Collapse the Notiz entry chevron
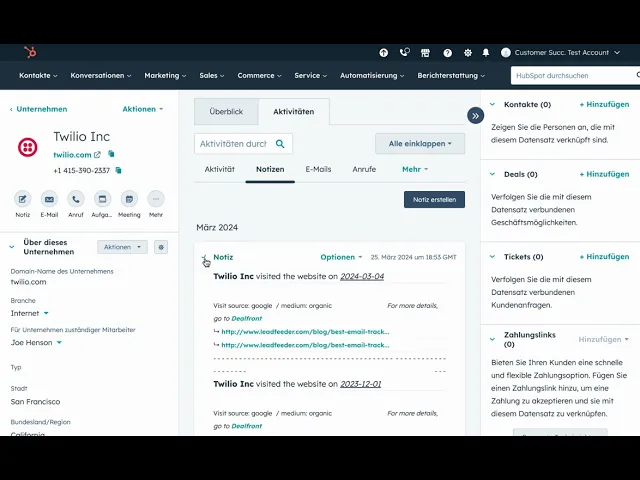The height and width of the screenshot is (480, 640). (x=204, y=257)
